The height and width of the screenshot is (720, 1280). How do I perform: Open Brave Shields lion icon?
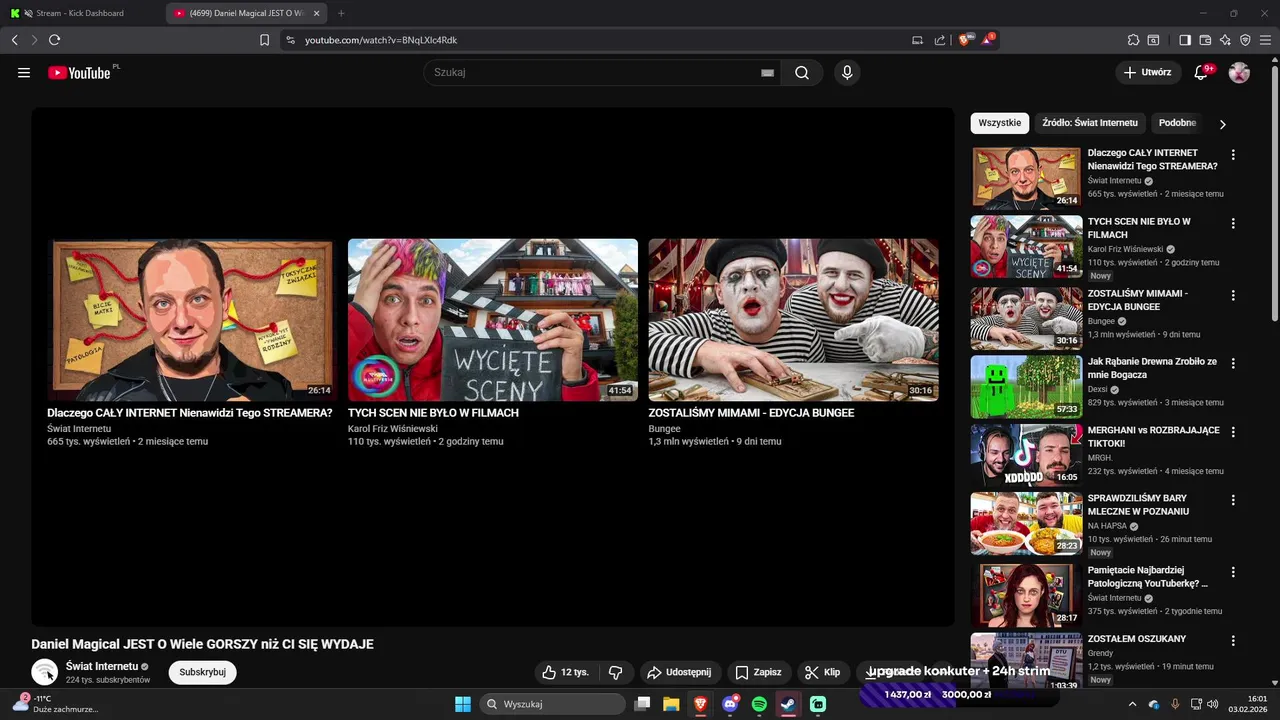(965, 40)
